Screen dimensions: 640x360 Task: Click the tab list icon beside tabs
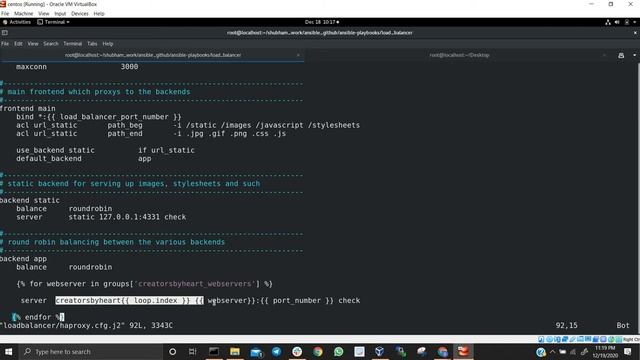click(621, 55)
